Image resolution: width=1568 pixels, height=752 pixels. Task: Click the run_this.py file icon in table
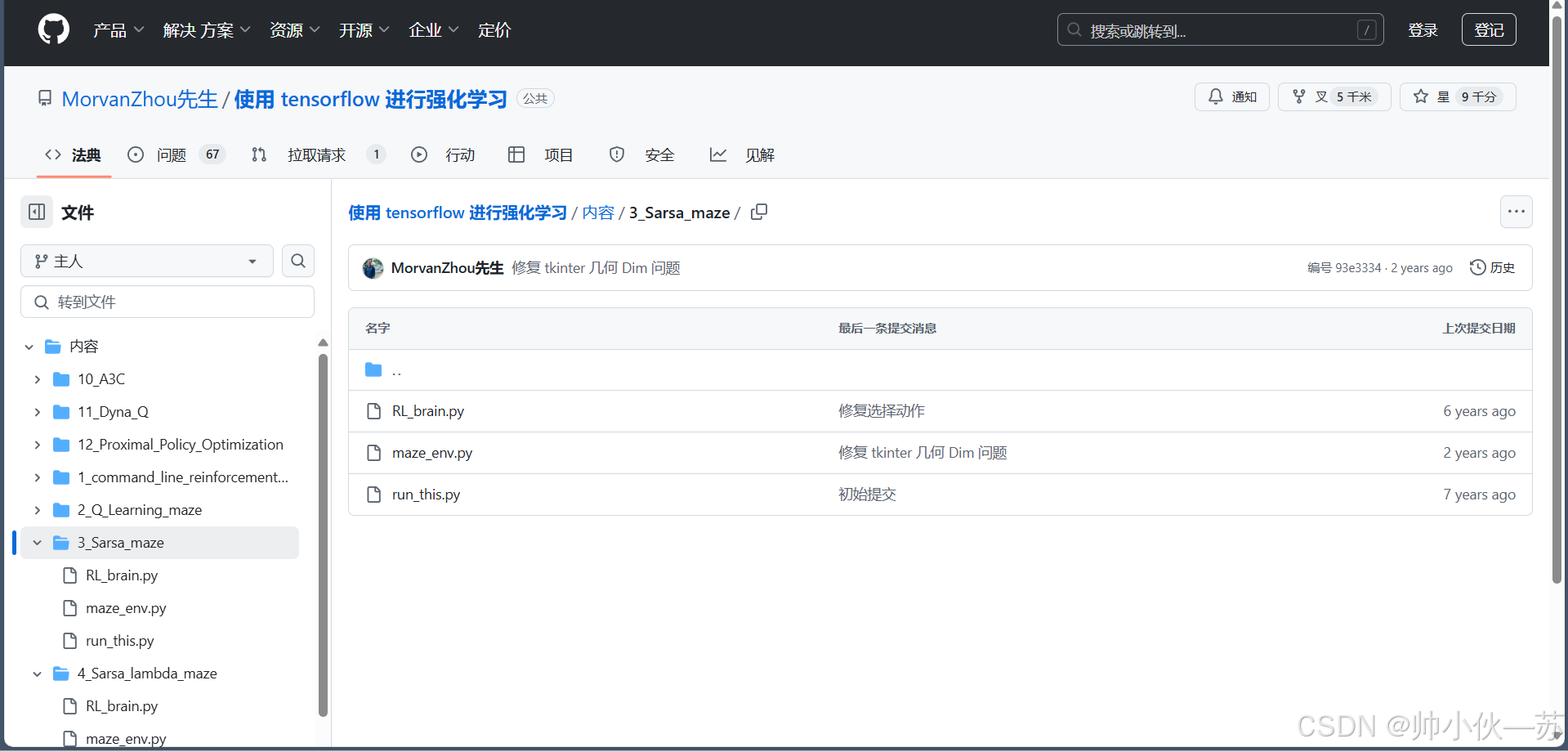pyautogui.click(x=373, y=495)
